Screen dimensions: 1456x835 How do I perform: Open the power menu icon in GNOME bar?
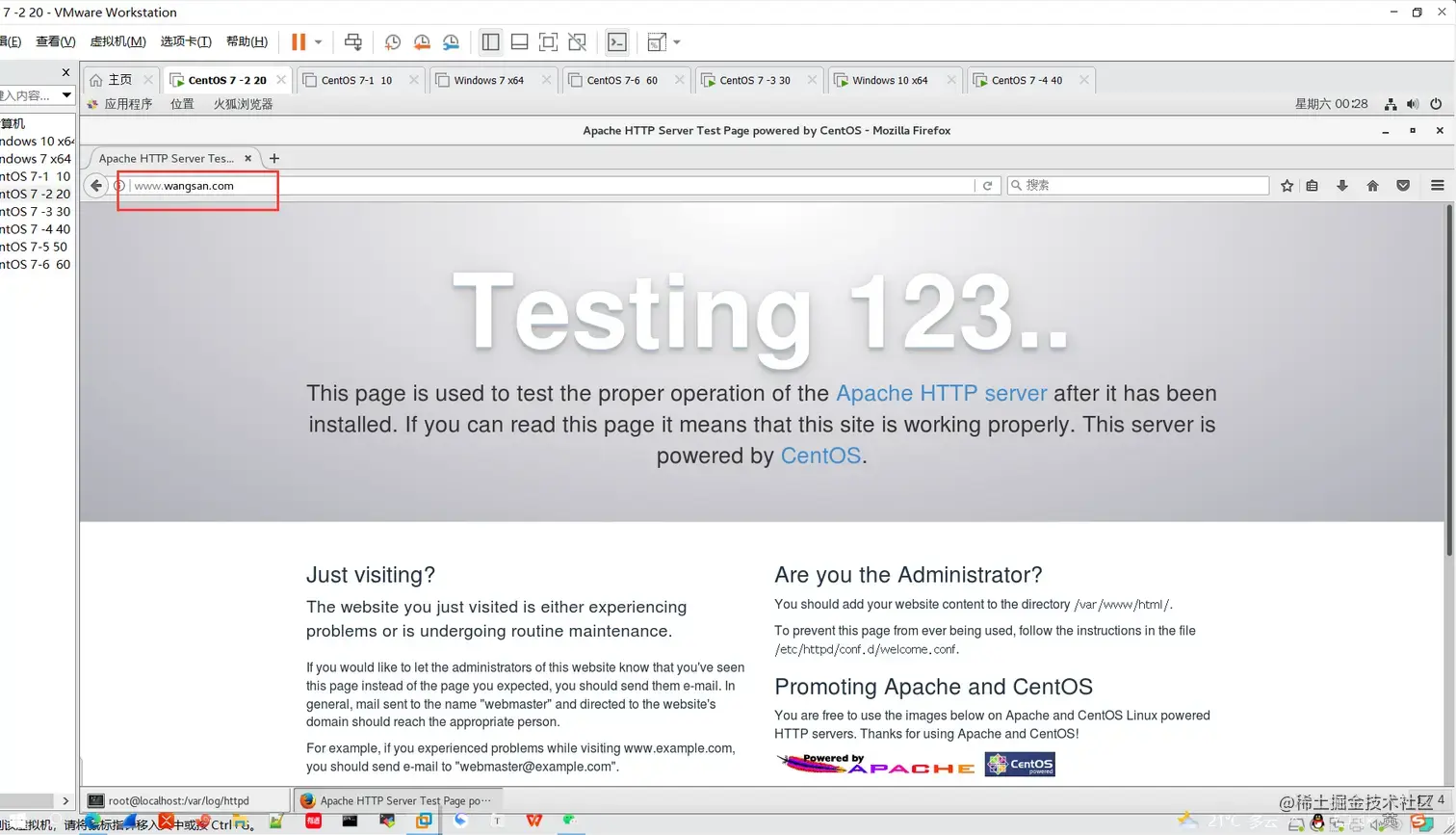coord(1436,104)
